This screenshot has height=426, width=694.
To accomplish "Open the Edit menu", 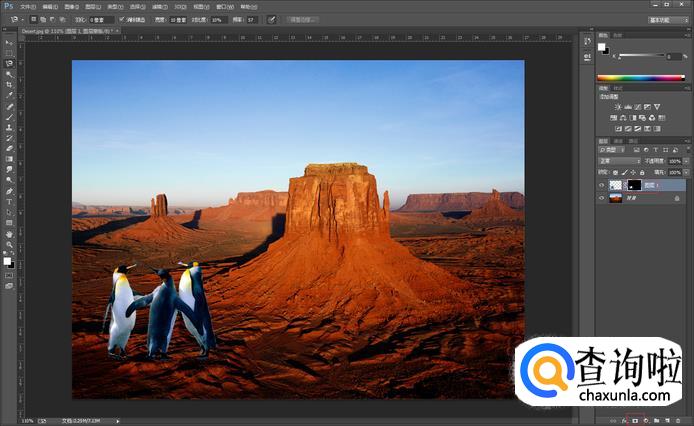I will click(50, 7).
